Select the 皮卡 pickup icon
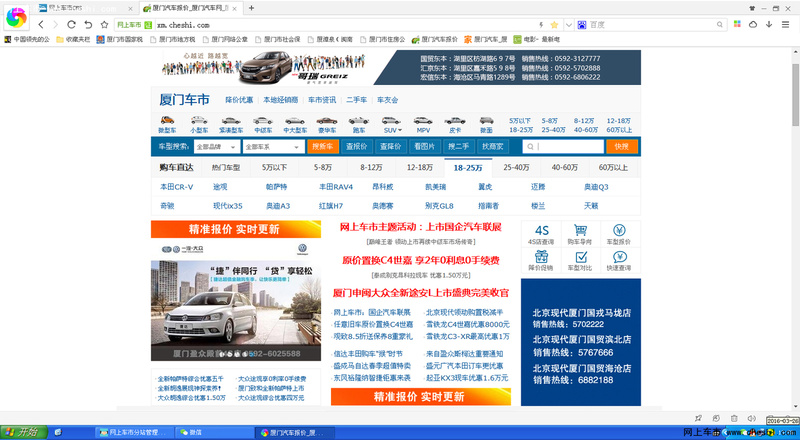Screen dimensions: 800x440 (x=455, y=121)
